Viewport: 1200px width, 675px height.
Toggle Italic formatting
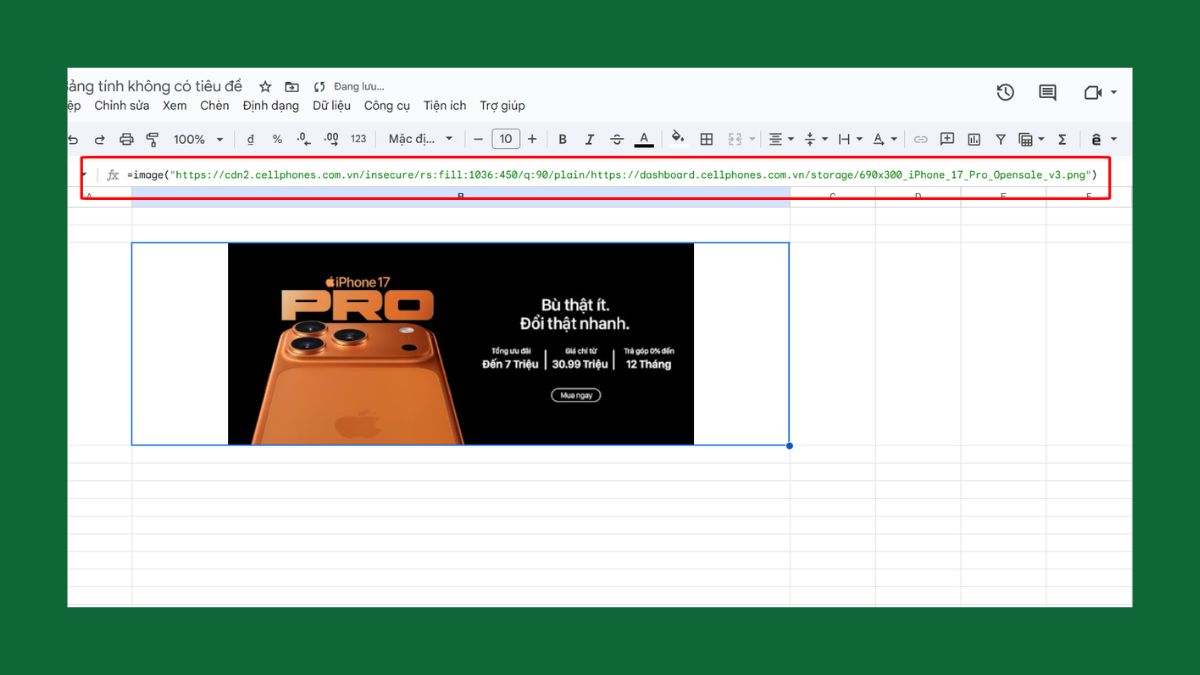[590, 139]
